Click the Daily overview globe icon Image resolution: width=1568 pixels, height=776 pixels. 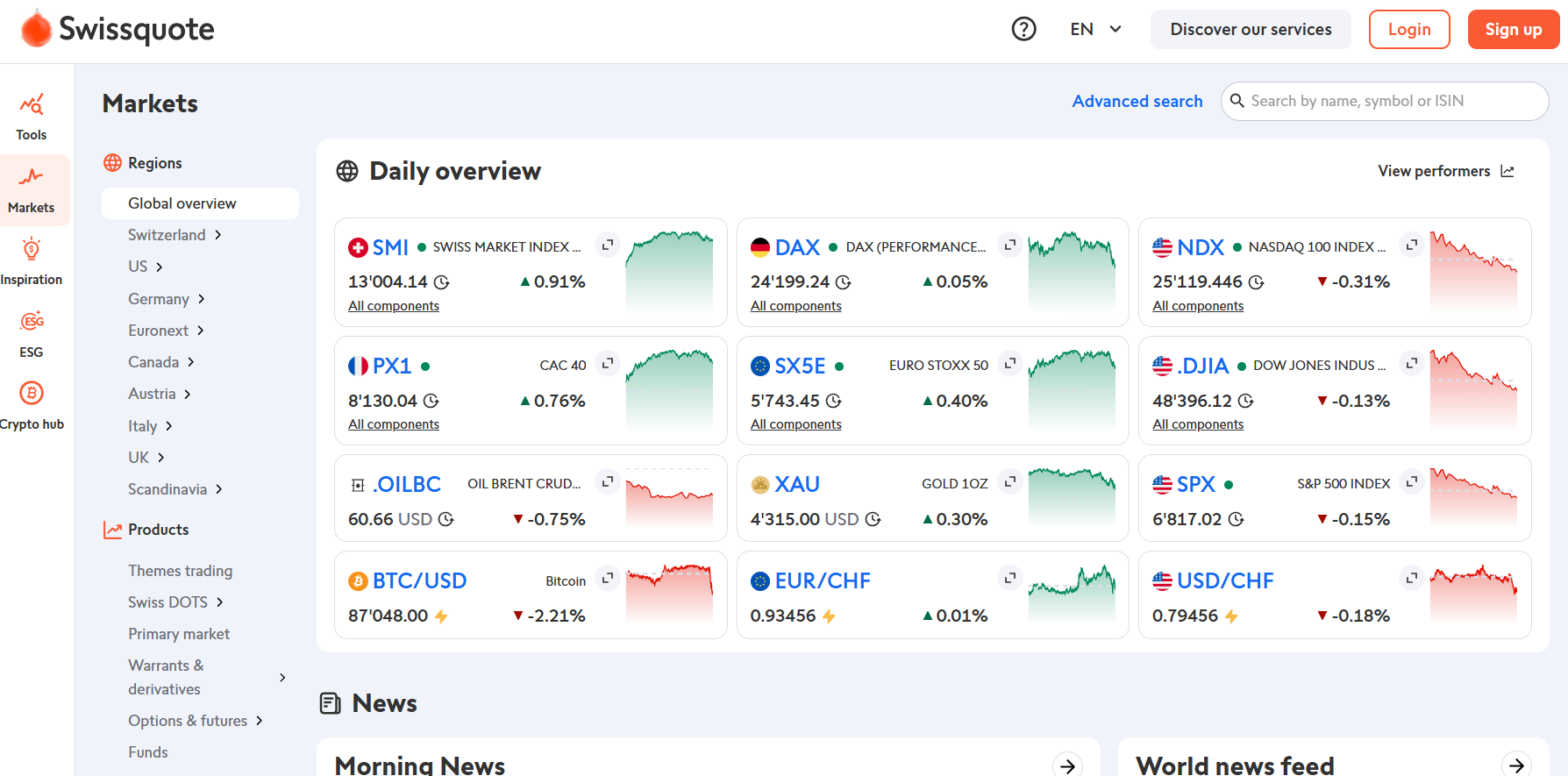coord(347,171)
